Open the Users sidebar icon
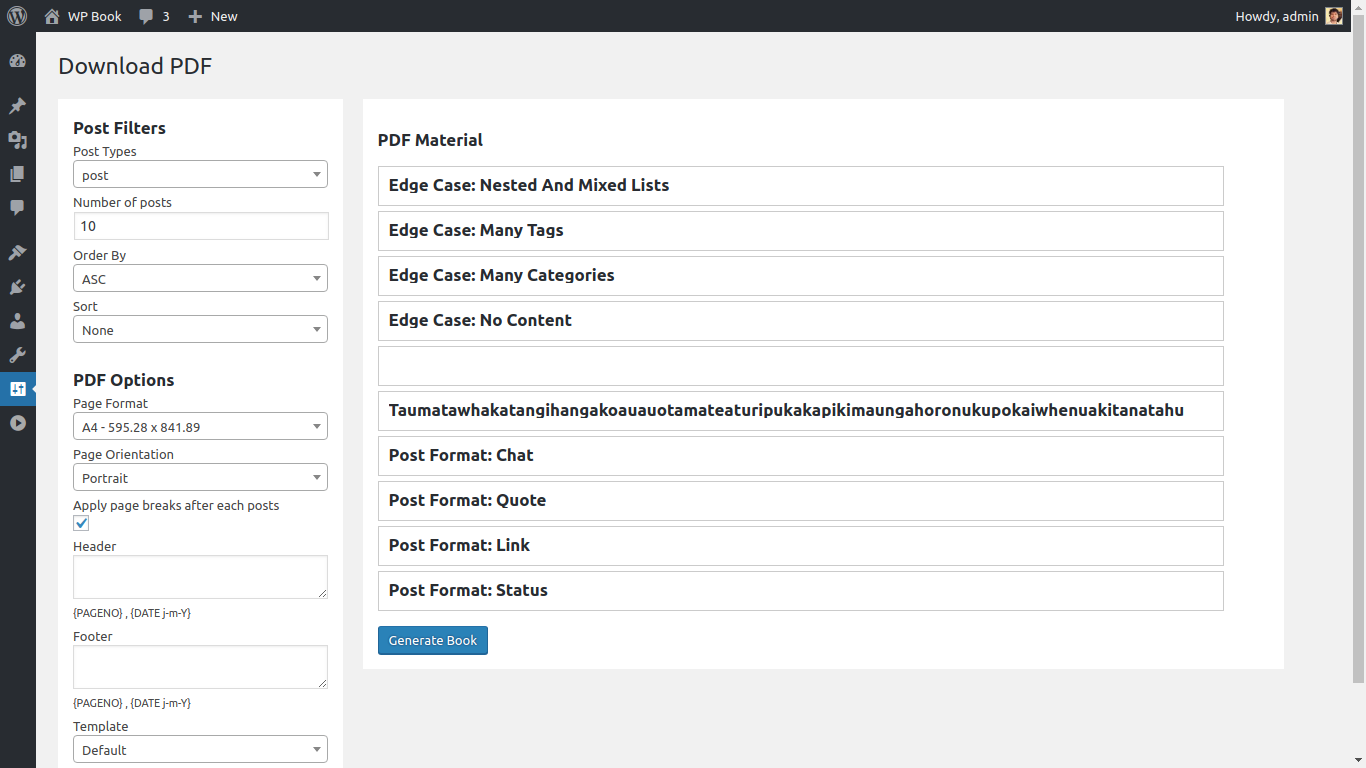The height and width of the screenshot is (768, 1366). coord(17,321)
